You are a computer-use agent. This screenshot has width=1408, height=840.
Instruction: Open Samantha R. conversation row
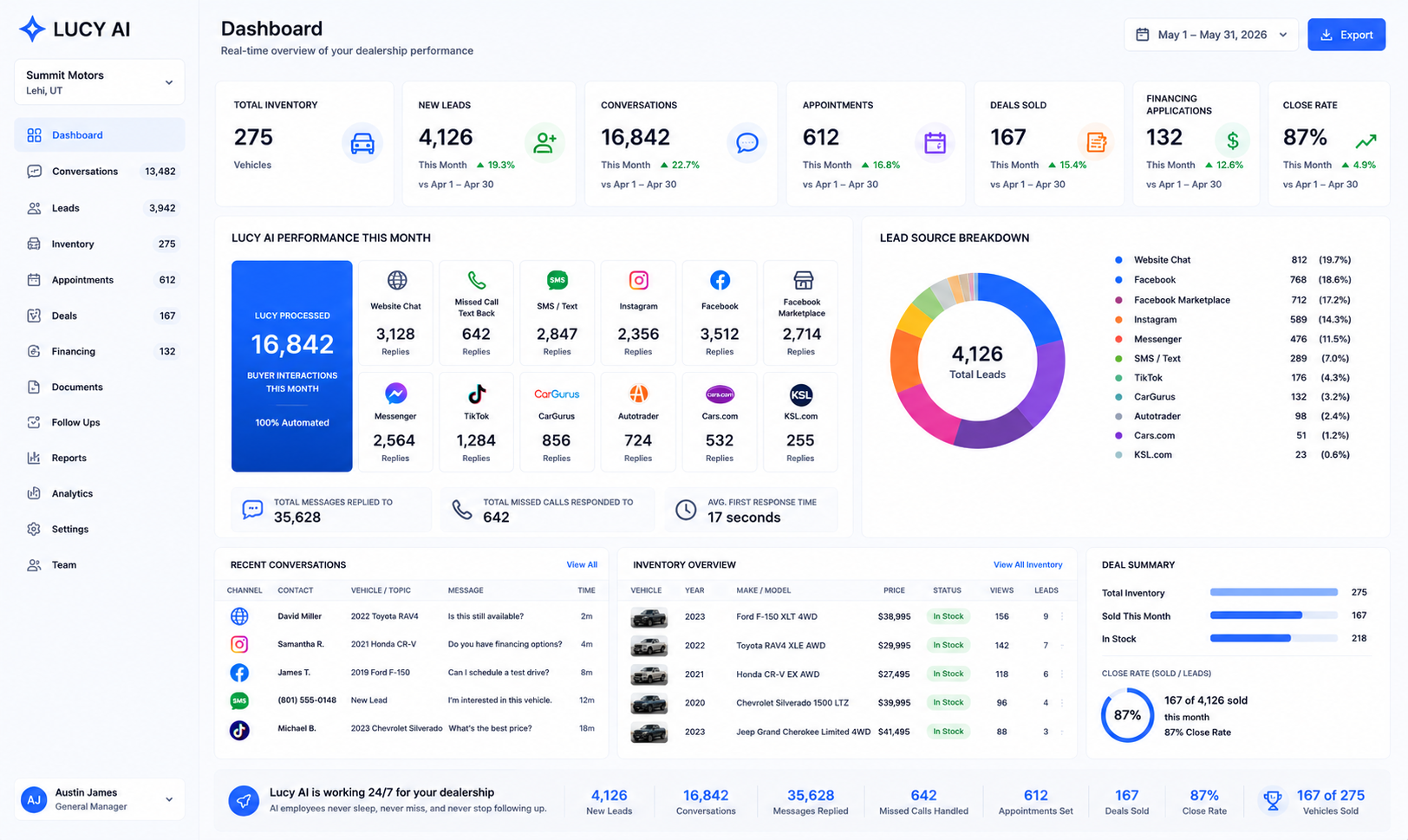(x=412, y=644)
